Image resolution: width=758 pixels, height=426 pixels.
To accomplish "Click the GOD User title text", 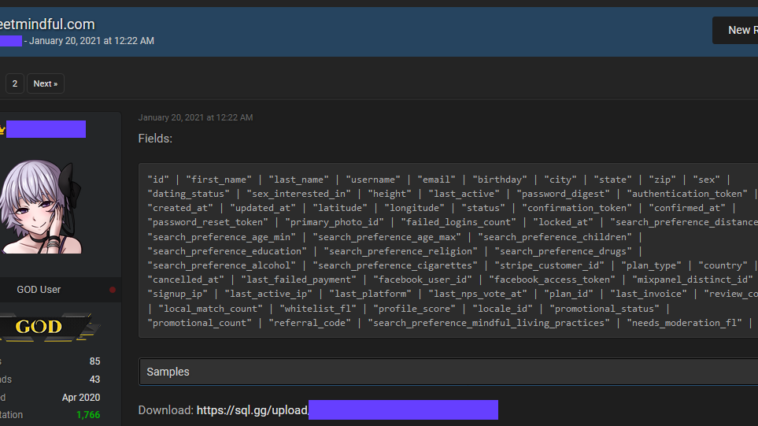I will (39, 290).
